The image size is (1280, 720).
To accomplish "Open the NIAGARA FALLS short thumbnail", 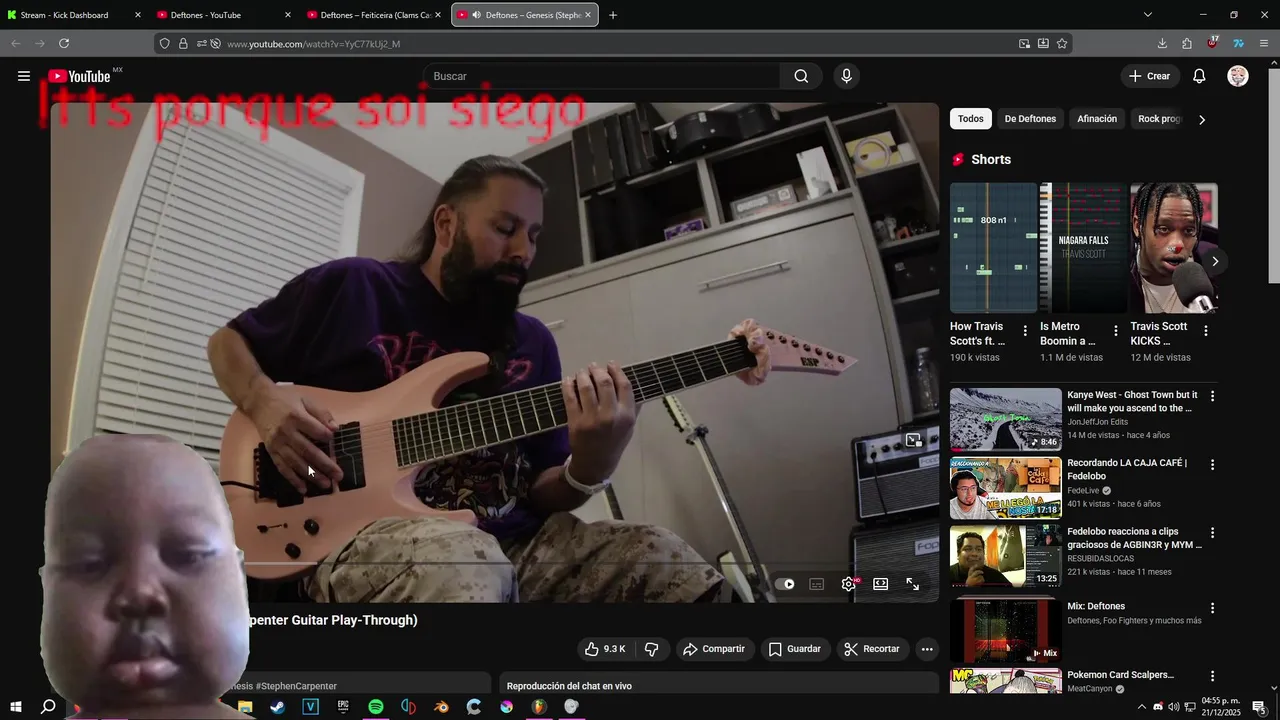I will click(x=1084, y=247).
